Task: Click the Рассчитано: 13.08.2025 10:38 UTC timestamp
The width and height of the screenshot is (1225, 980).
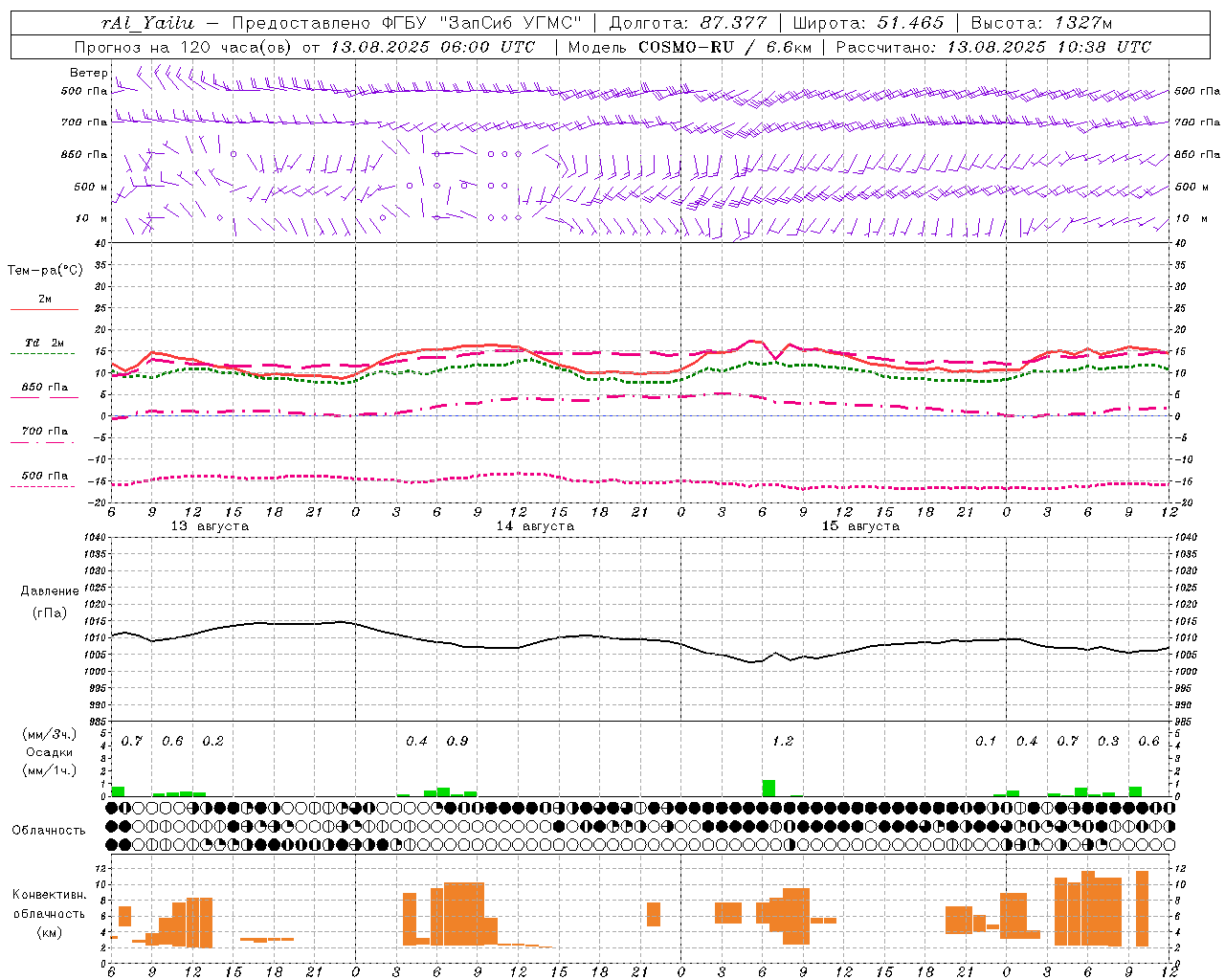Action: [993, 47]
